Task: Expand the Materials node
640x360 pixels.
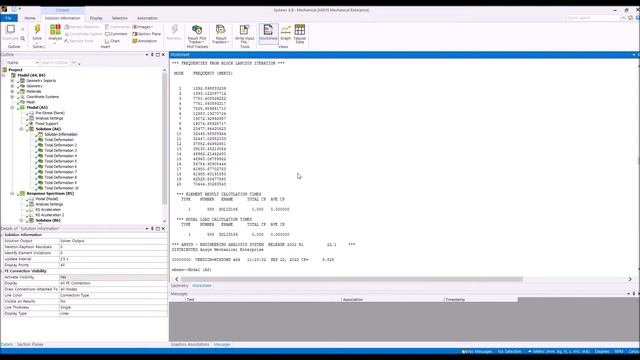Action: pos(12,91)
